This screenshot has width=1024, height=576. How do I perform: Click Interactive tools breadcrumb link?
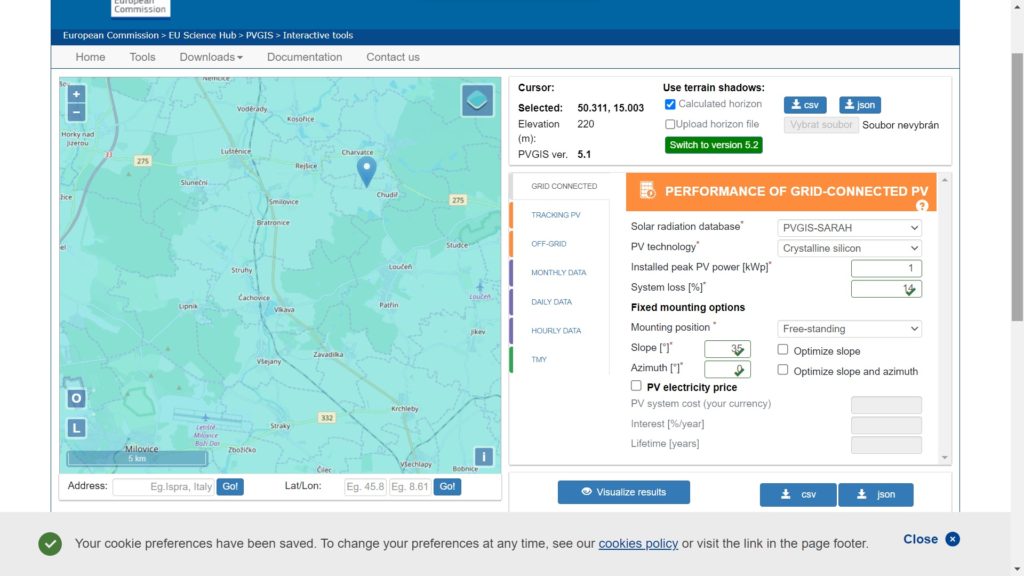[318, 35]
